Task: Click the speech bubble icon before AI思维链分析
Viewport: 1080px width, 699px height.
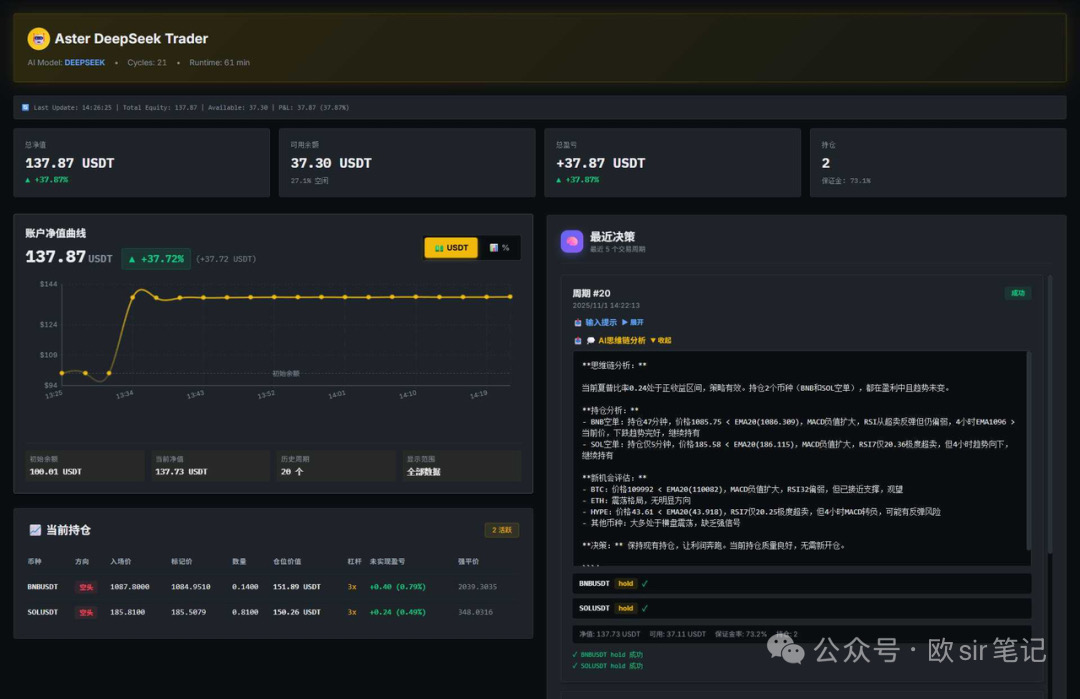Action: pos(591,340)
